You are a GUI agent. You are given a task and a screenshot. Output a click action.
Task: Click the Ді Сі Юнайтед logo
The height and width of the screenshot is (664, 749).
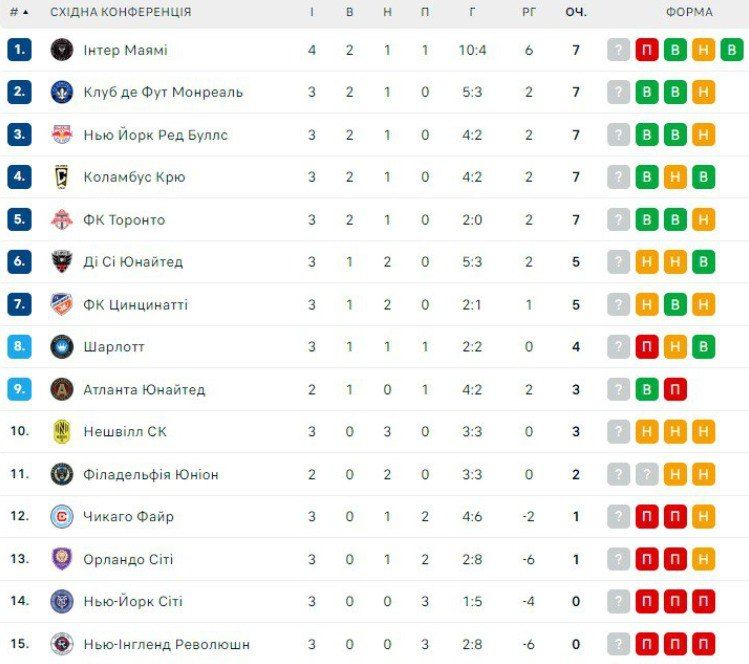[62, 262]
